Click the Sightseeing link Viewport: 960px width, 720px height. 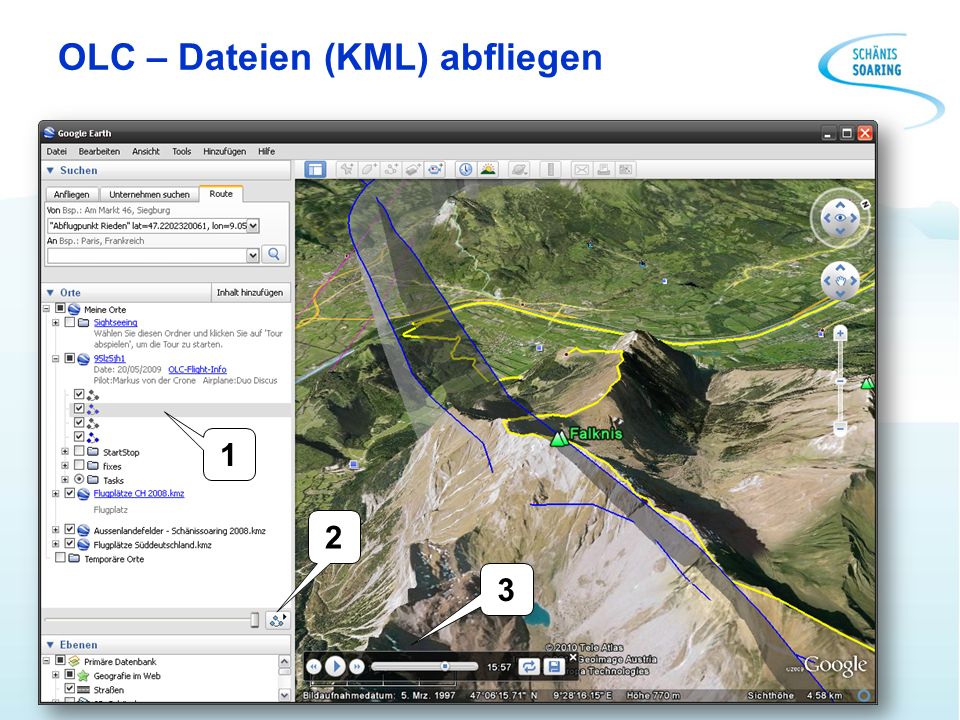coord(115,322)
